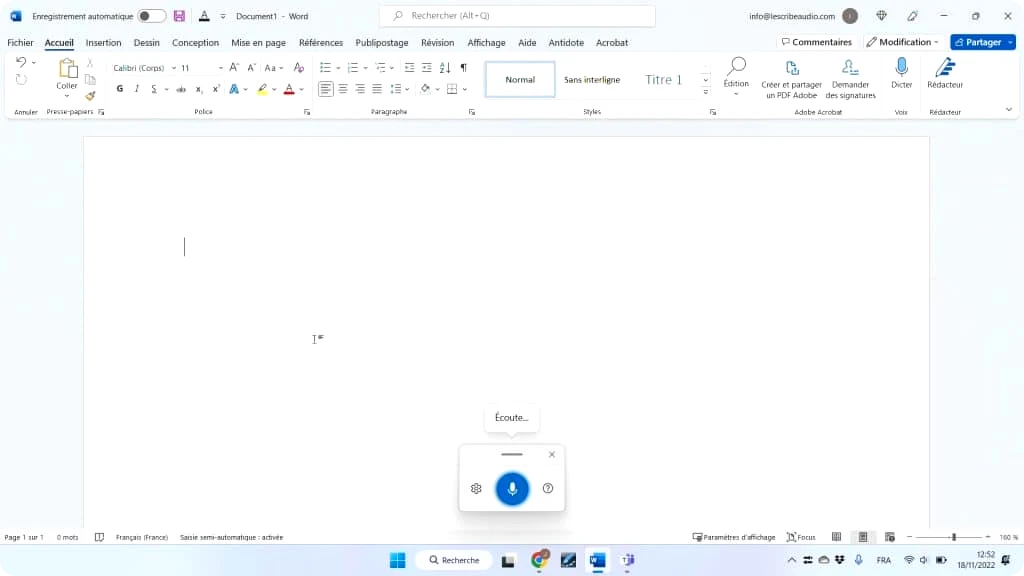Click the Partager button
Viewport: 1024px width, 576px height.
click(x=978, y=42)
